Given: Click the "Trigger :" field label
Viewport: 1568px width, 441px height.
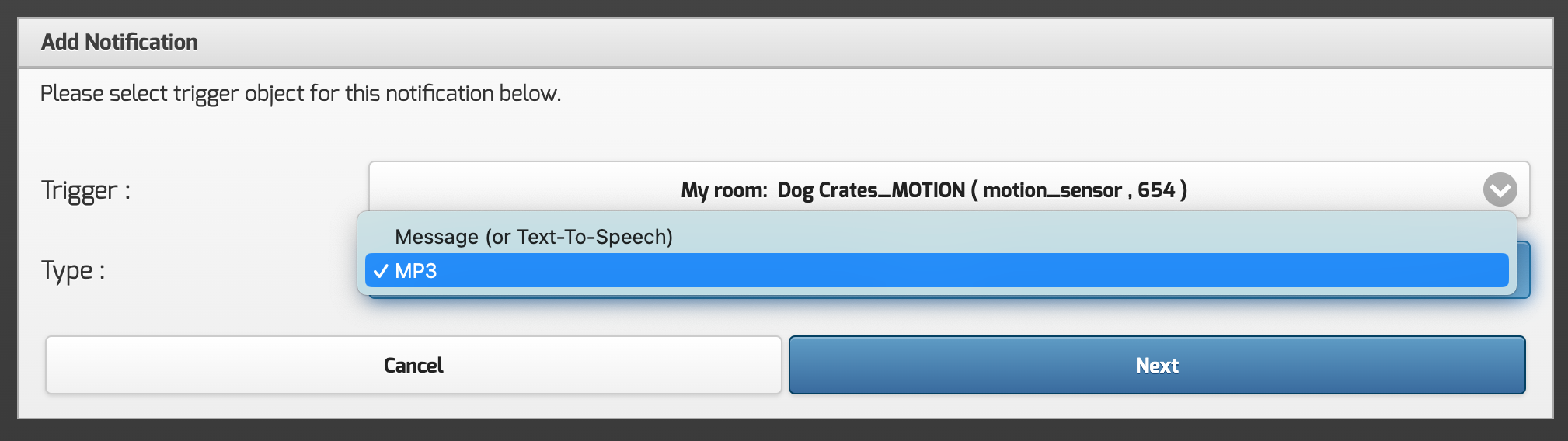Looking at the screenshot, I should click(x=85, y=190).
